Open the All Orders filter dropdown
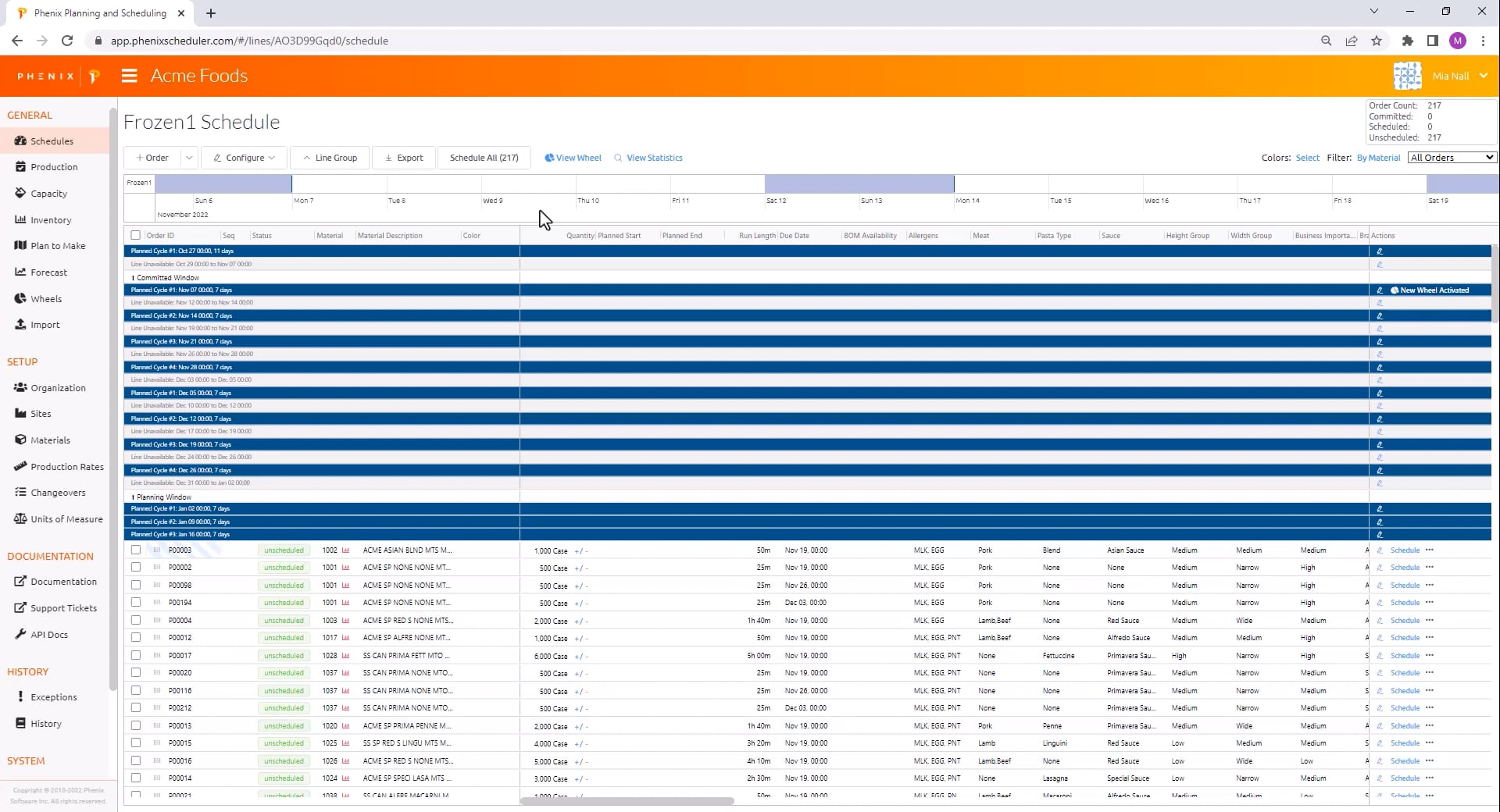 pyautogui.click(x=1452, y=158)
